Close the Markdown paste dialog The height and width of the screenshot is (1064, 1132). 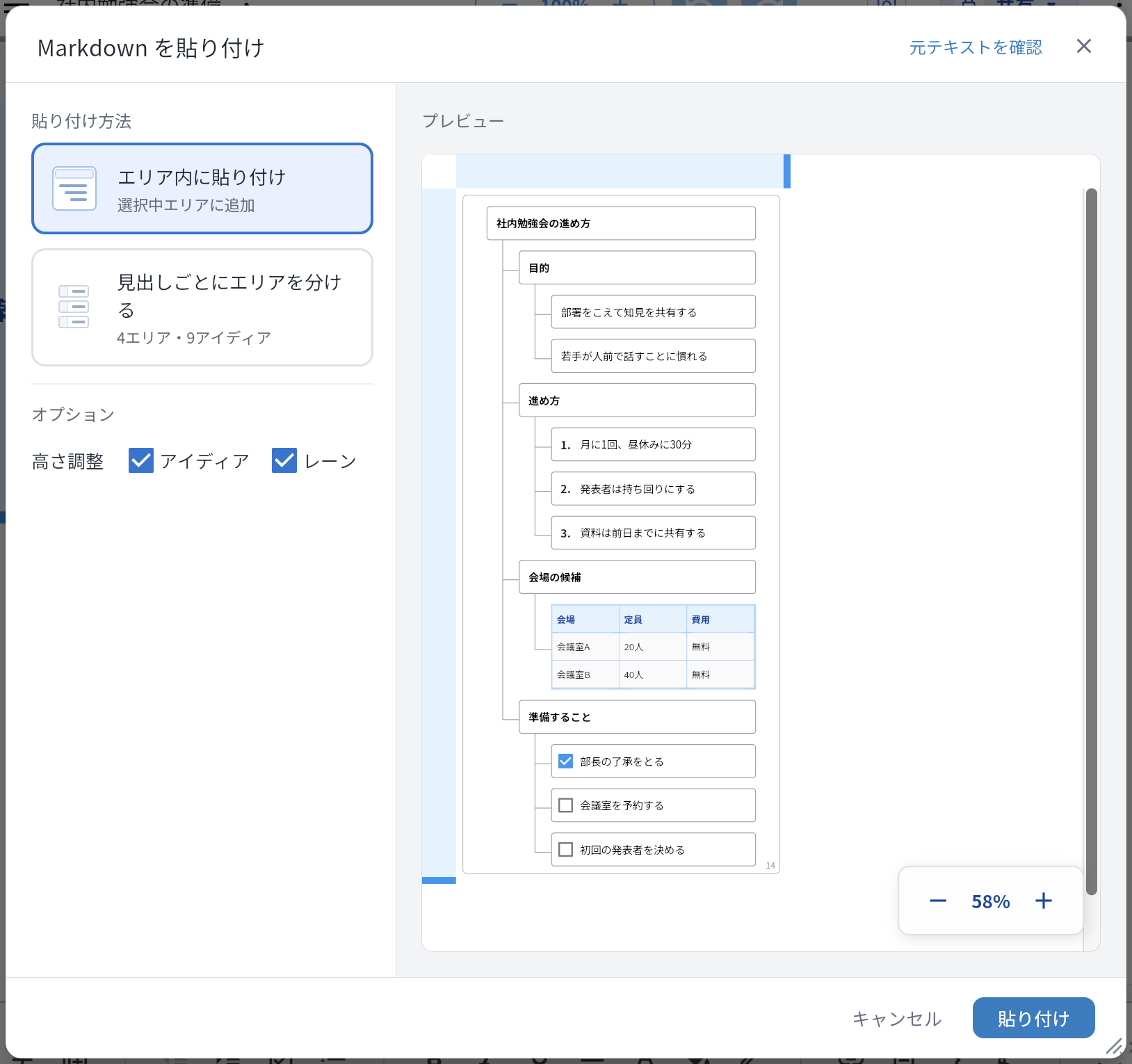pos(1083,47)
